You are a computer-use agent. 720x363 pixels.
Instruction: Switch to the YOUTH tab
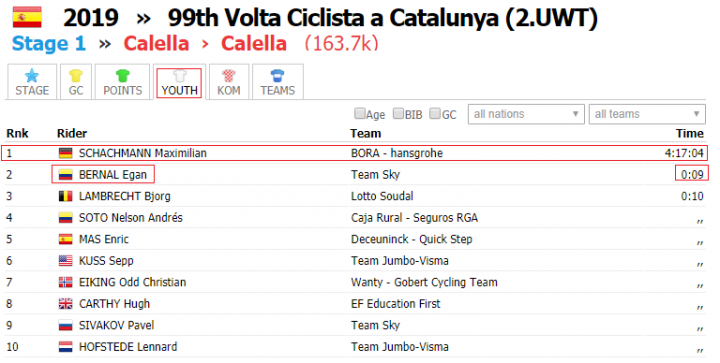[x=179, y=83]
